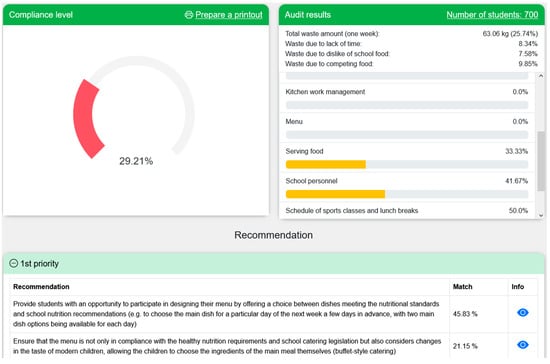This screenshot has width=550, height=364.
Task: View info for the 21.15% match recommendation
Action: coord(523,345)
